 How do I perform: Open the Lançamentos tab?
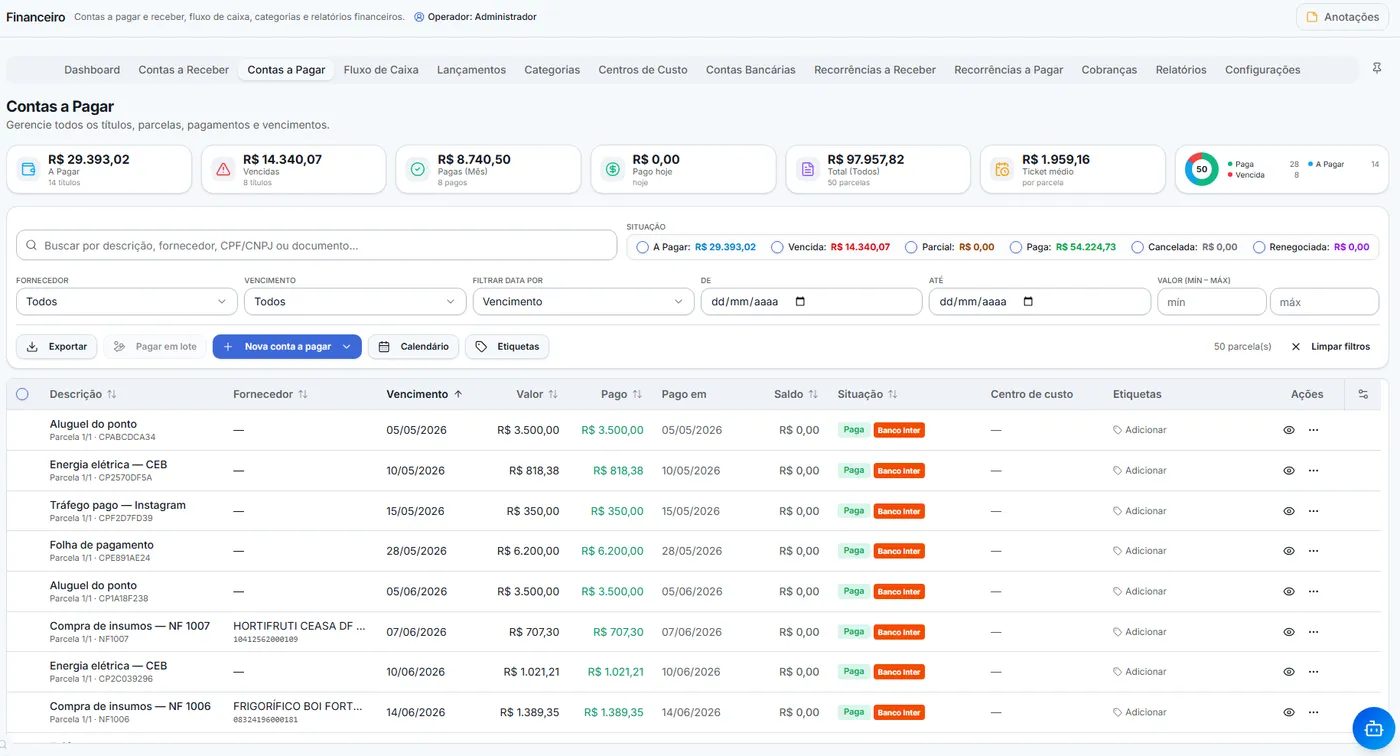pos(471,70)
